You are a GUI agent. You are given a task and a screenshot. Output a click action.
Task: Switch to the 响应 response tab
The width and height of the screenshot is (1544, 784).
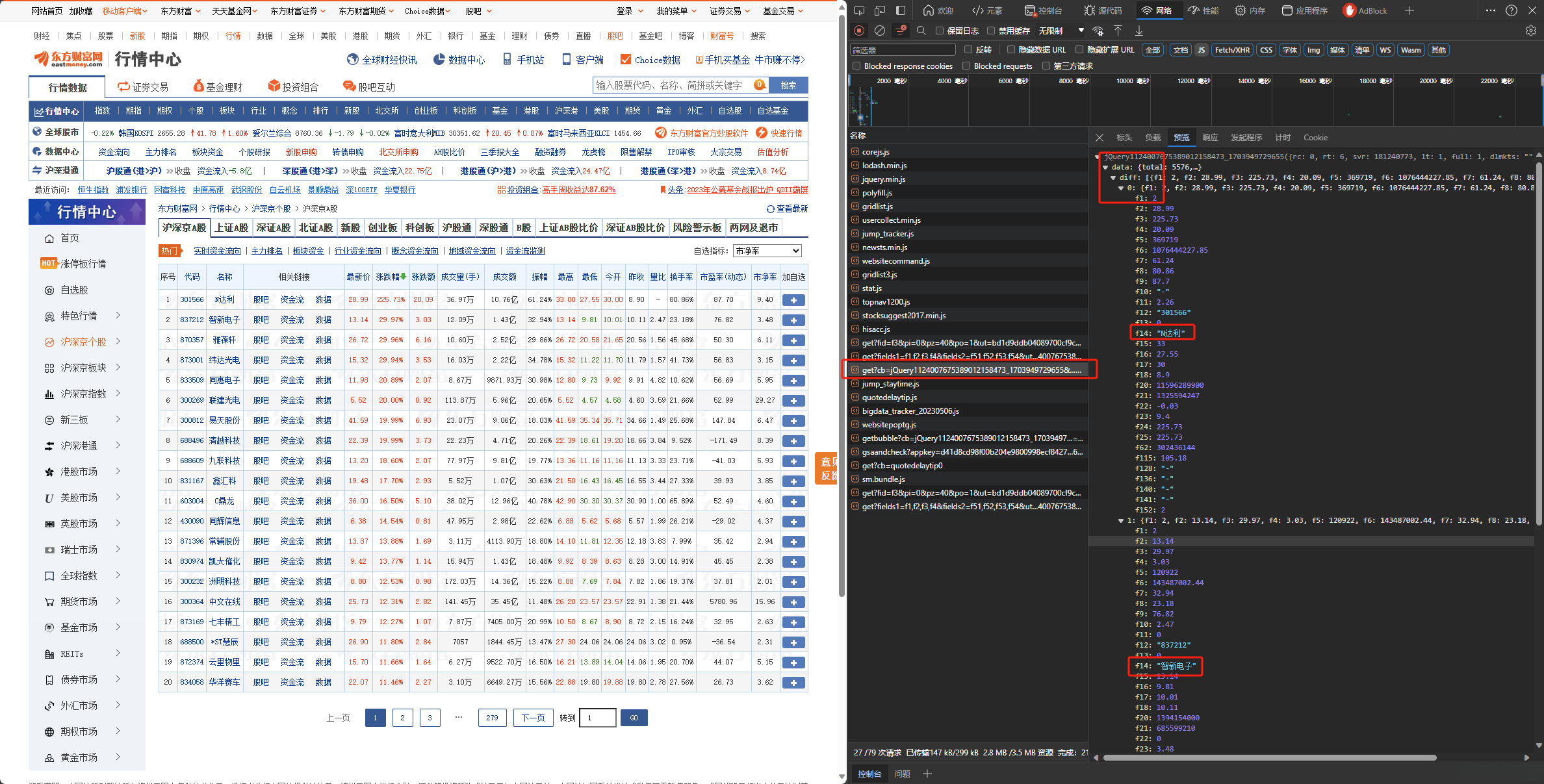(1209, 137)
